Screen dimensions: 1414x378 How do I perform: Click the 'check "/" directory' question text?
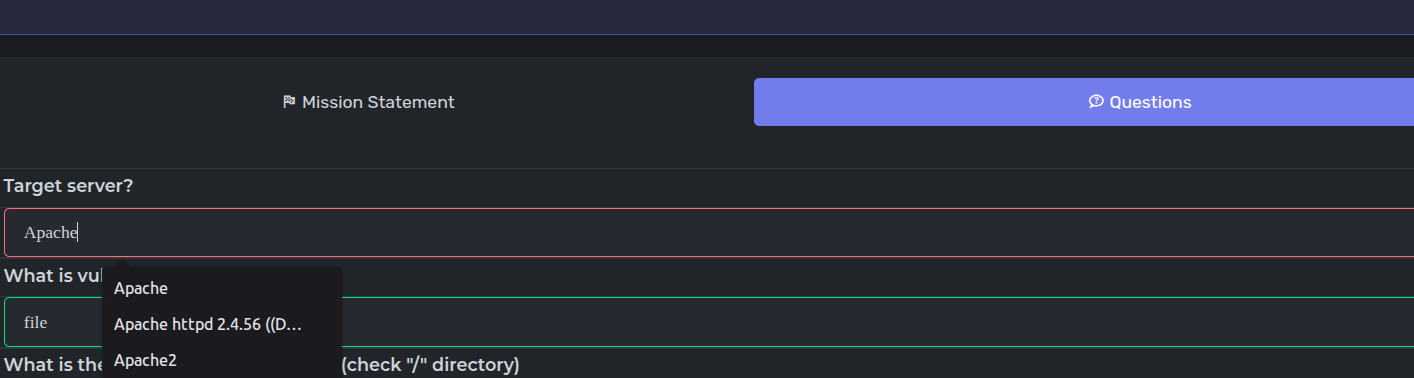tap(431, 364)
